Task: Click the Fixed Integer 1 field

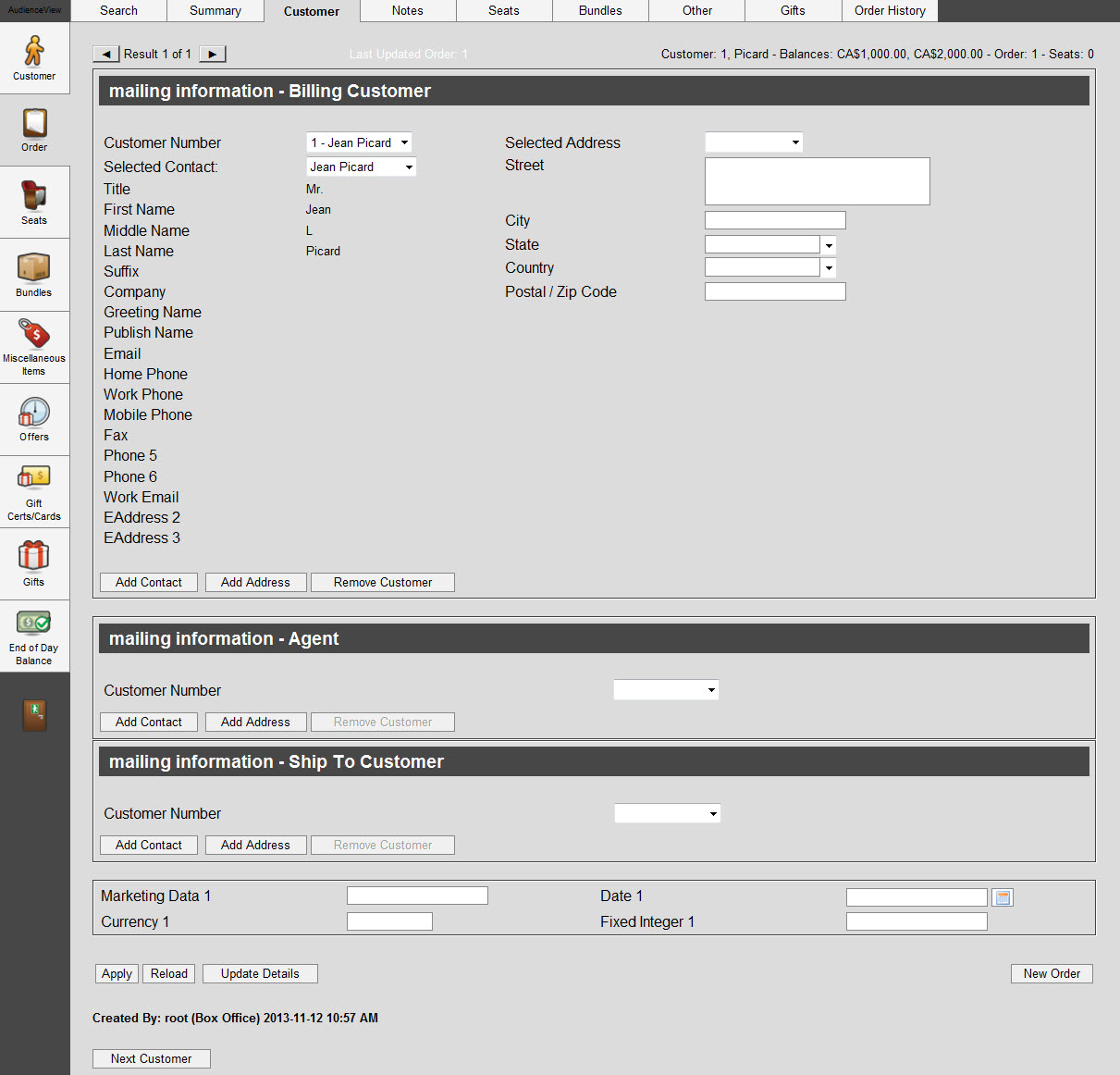Action: (917, 921)
